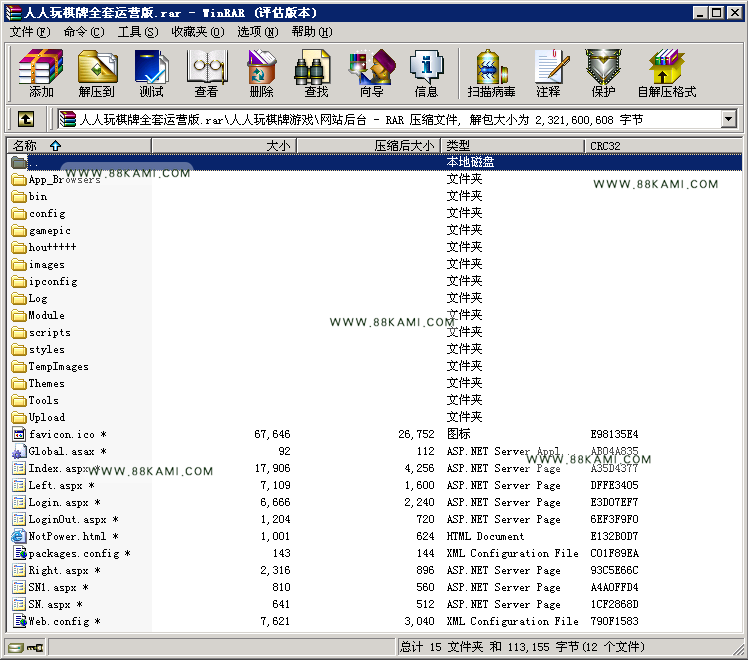Screen dimensions: 748x660
Task: Open the File (文件) menu
Action: point(30,32)
